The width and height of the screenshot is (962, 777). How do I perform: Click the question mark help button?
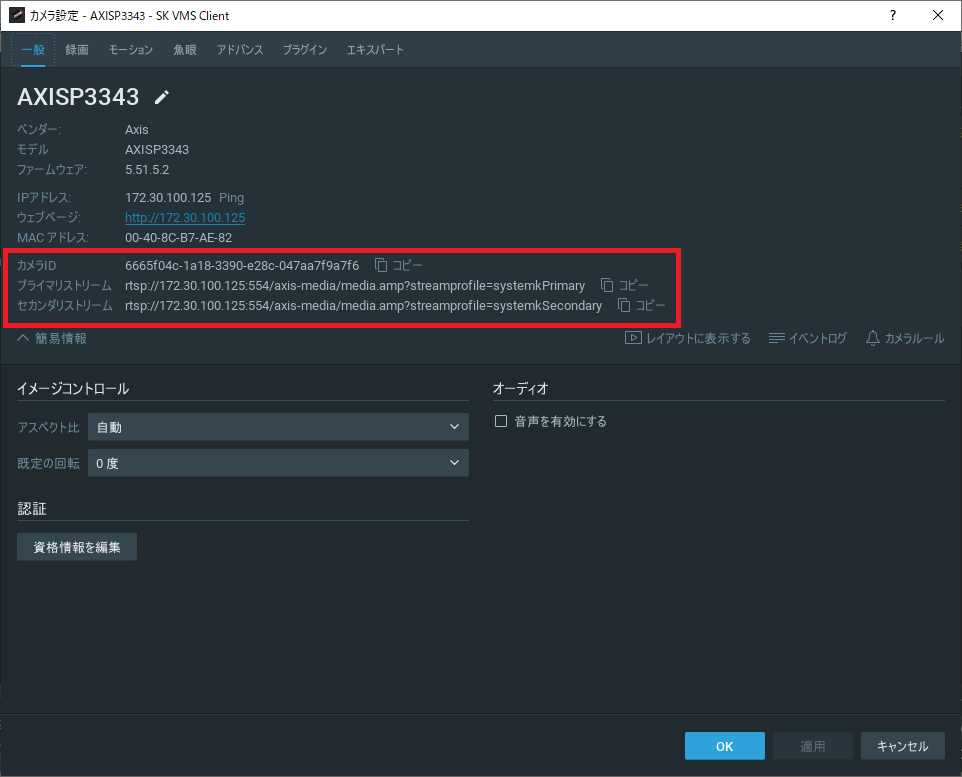tap(893, 15)
